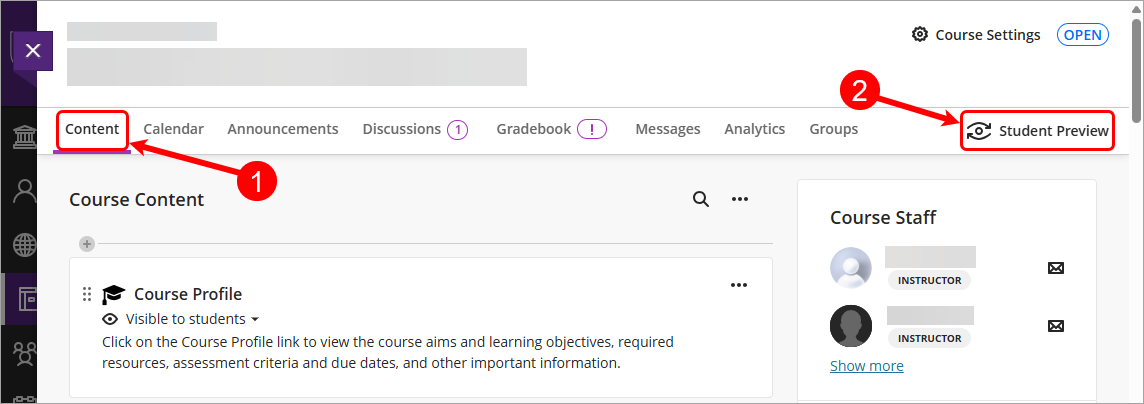Viewport: 1144px width, 404px height.
Task: Add content using the plus divider icon
Action: coord(87,243)
